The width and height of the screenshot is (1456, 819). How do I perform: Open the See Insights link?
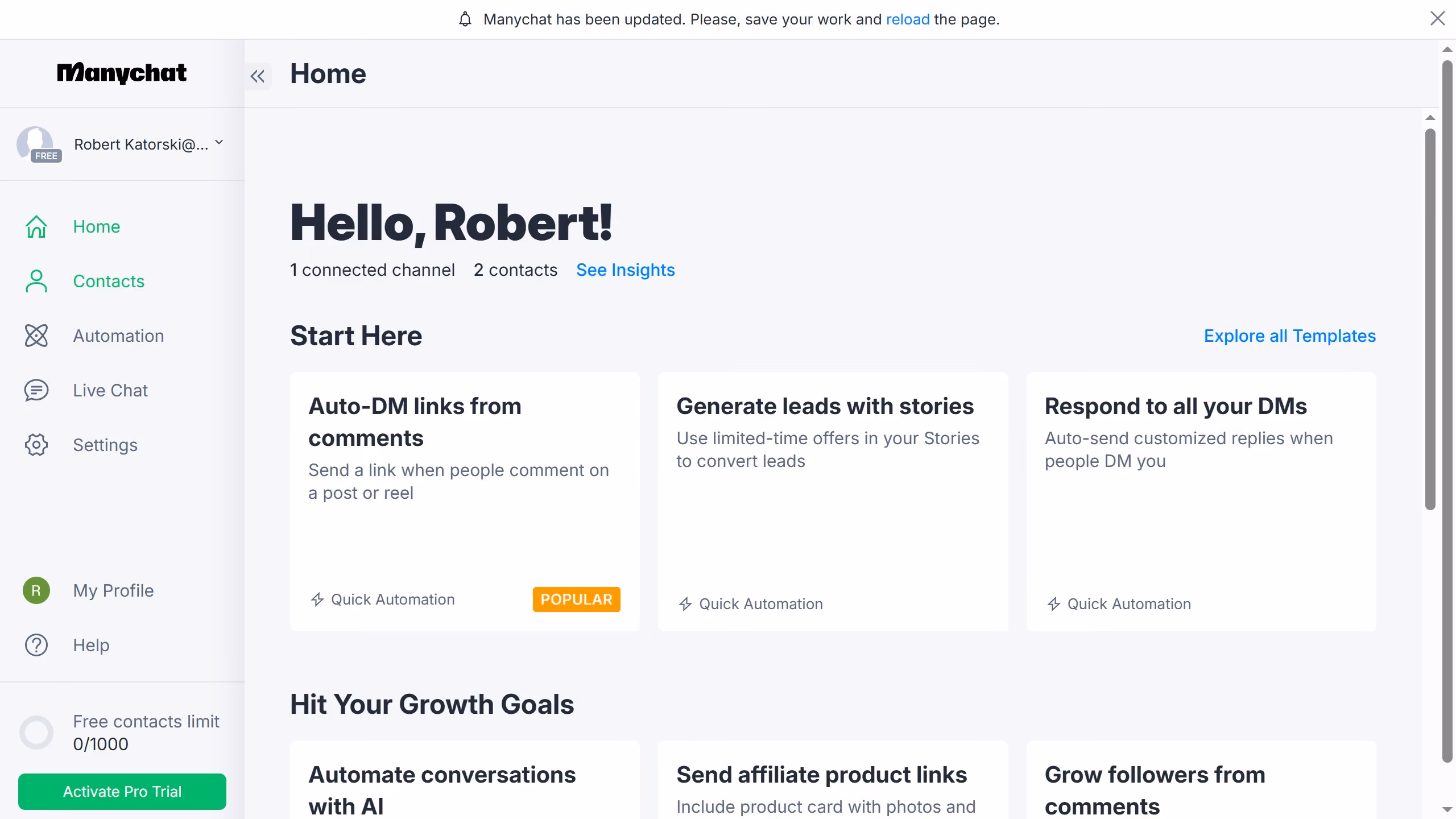click(x=625, y=270)
